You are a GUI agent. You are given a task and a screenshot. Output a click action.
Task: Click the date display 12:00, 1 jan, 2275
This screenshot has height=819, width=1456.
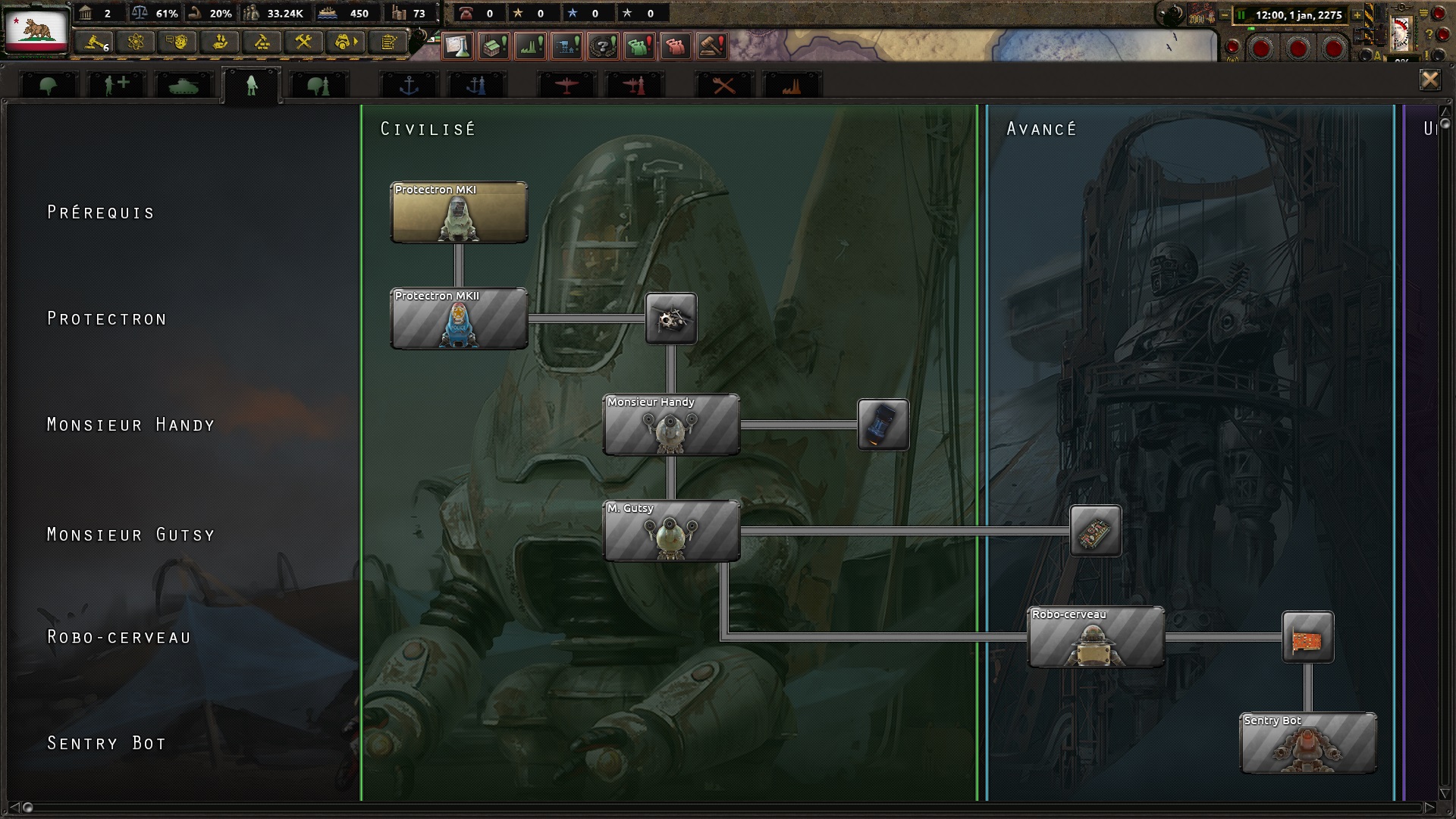tap(1298, 14)
